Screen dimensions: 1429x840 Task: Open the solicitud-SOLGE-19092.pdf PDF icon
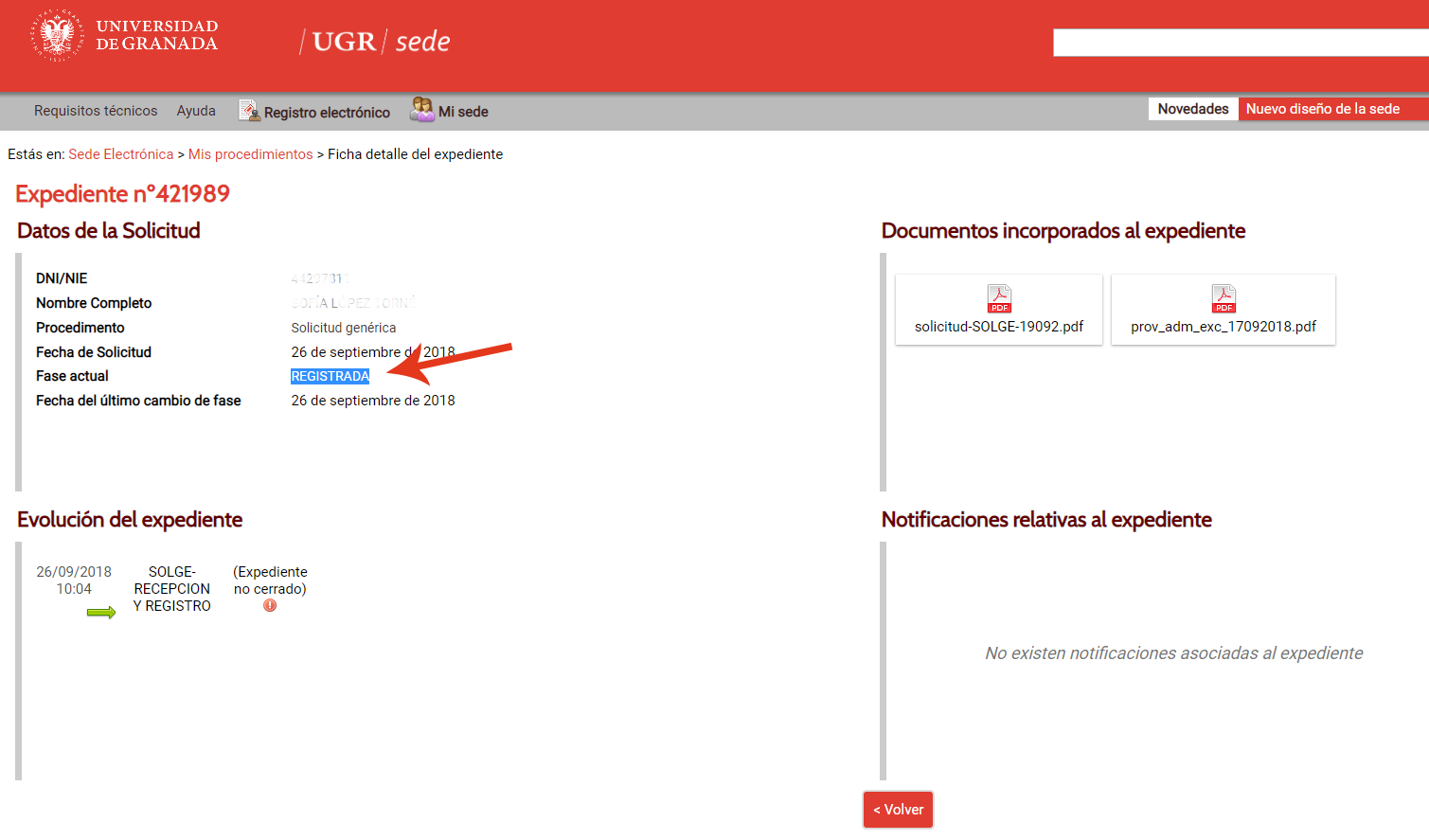(999, 298)
